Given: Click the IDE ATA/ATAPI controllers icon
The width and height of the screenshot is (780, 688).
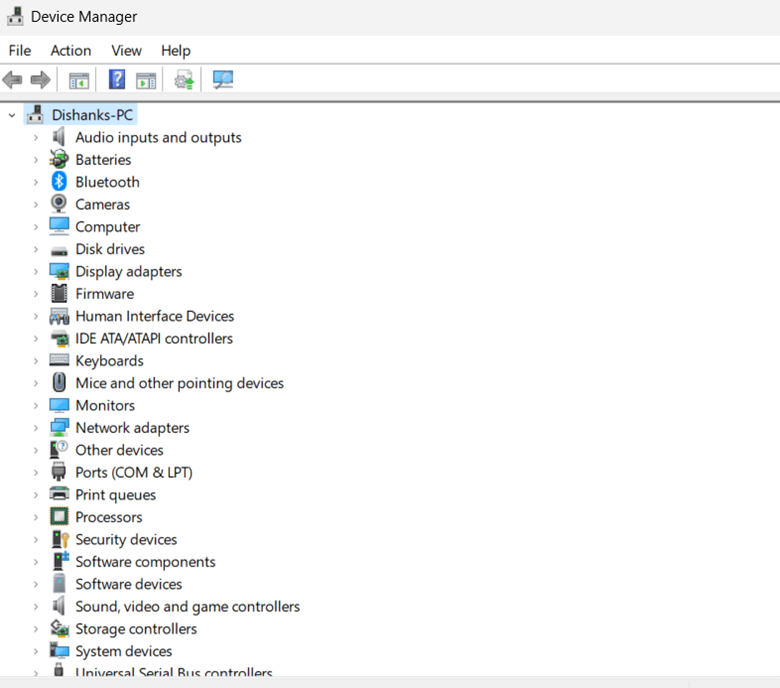Looking at the screenshot, I should tap(59, 338).
